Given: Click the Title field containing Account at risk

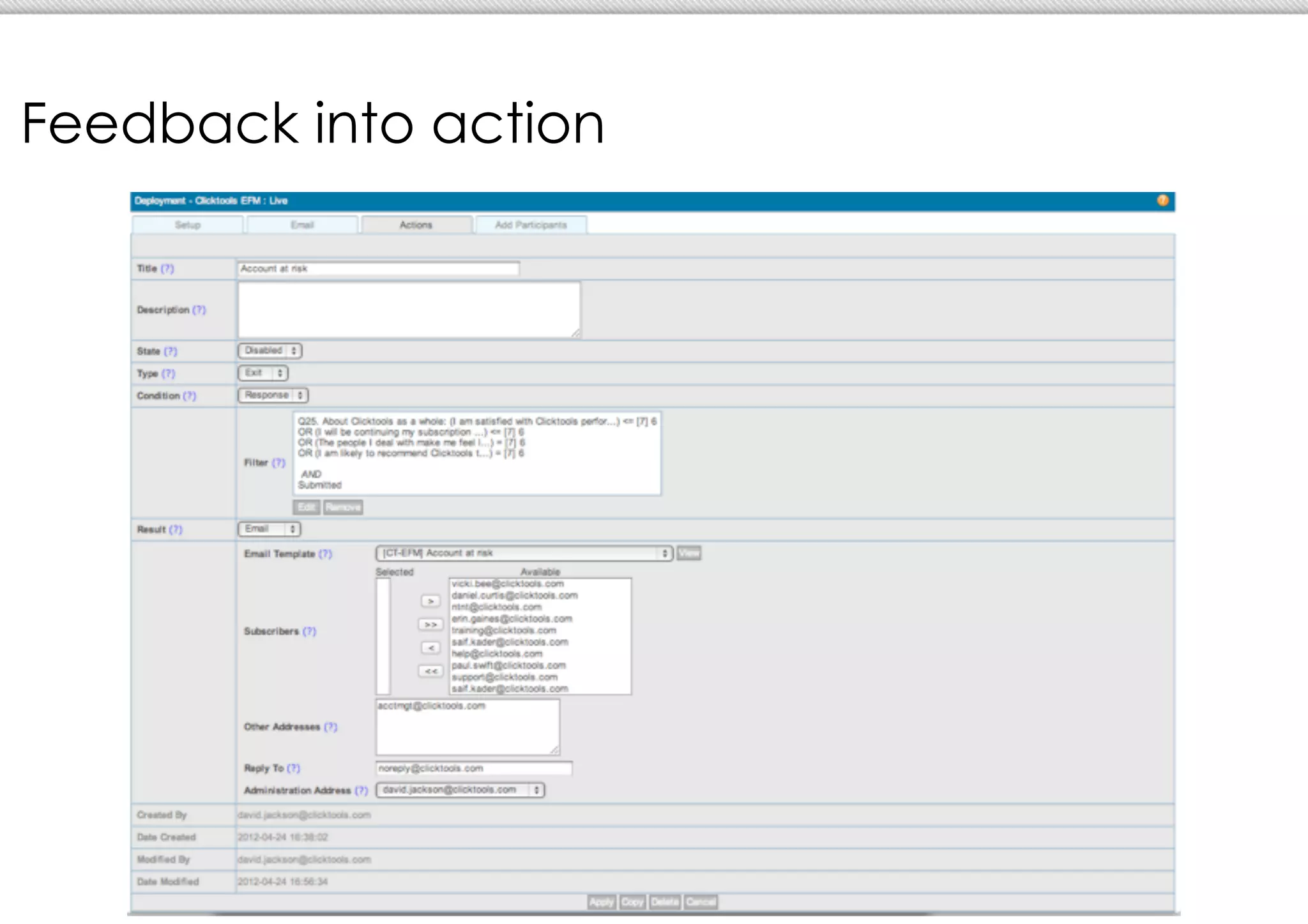Looking at the screenshot, I should click(379, 269).
